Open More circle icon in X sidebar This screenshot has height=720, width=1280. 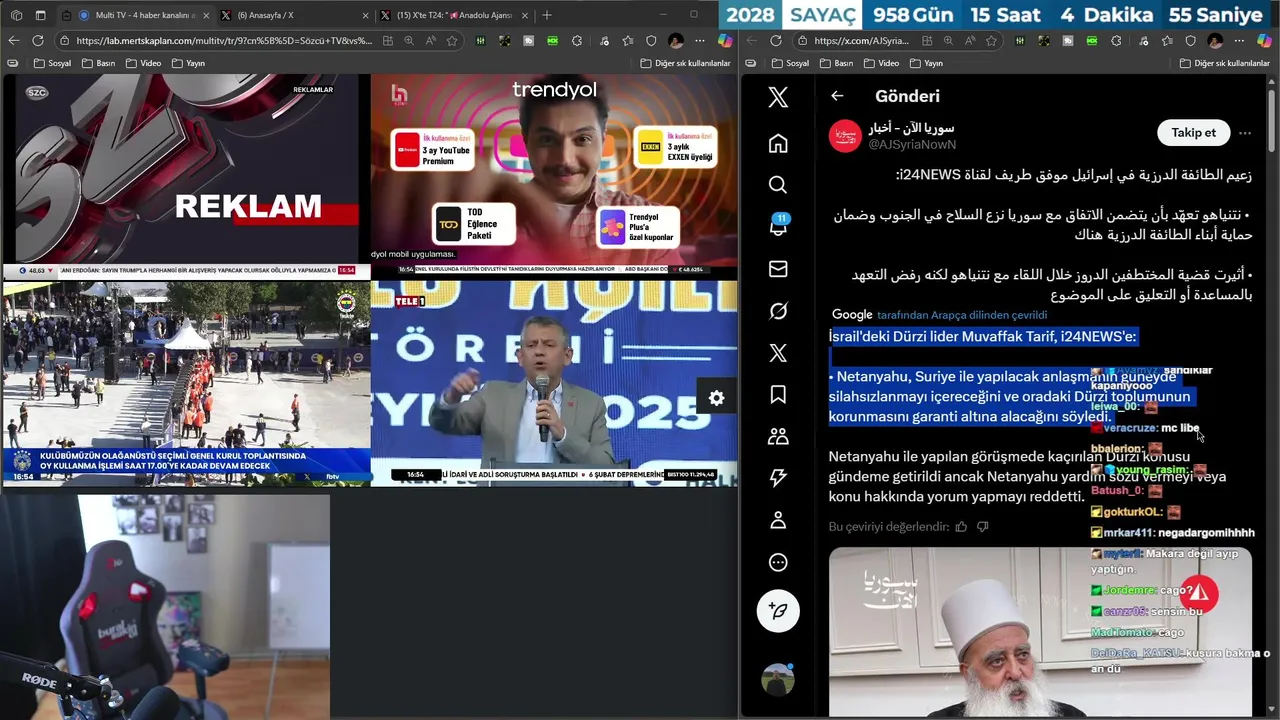coord(778,562)
